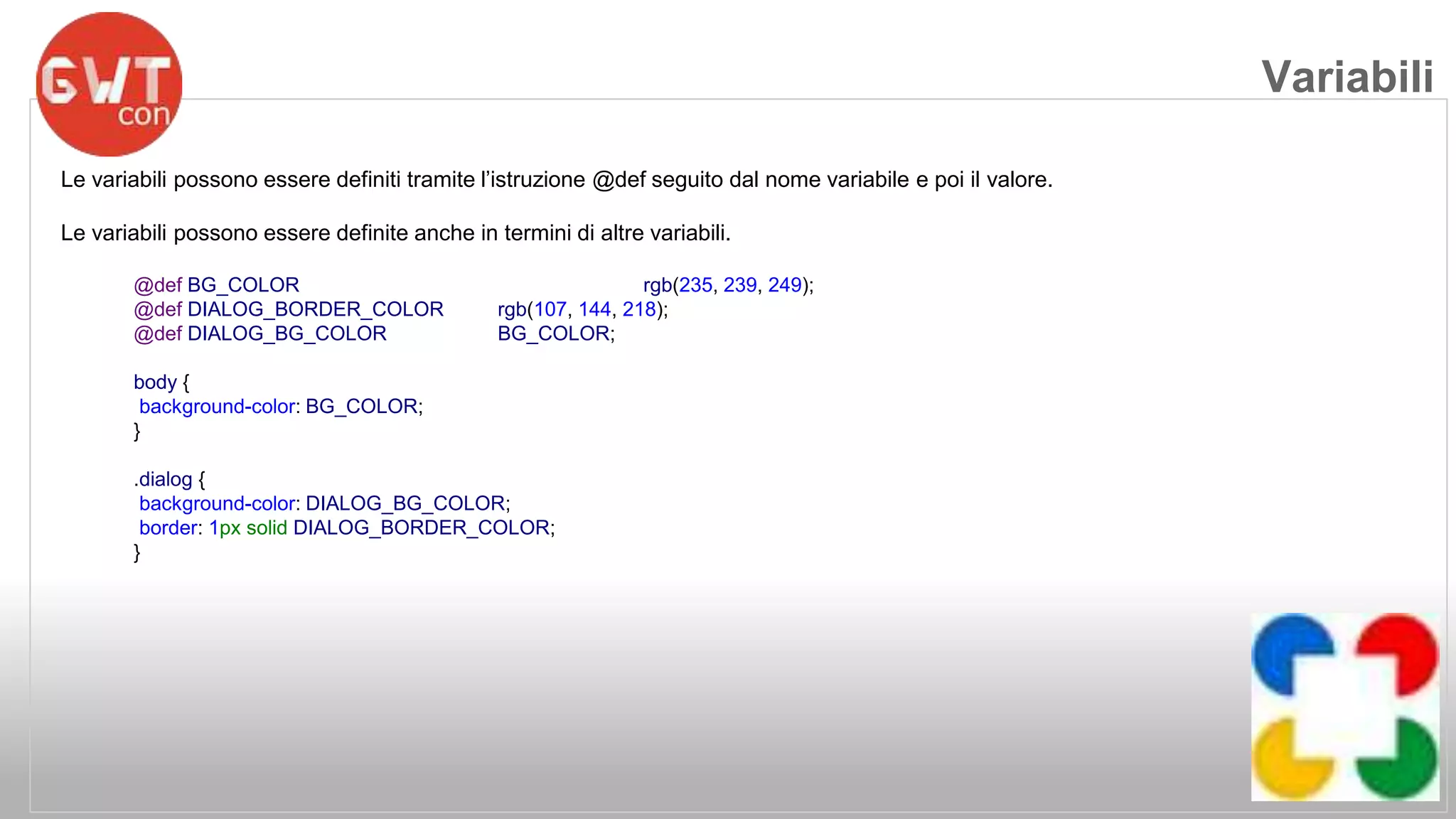The width and height of the screenshot is (1456, 819).
Task: Click the white center square of corner logo
Action: point(1344,707)
